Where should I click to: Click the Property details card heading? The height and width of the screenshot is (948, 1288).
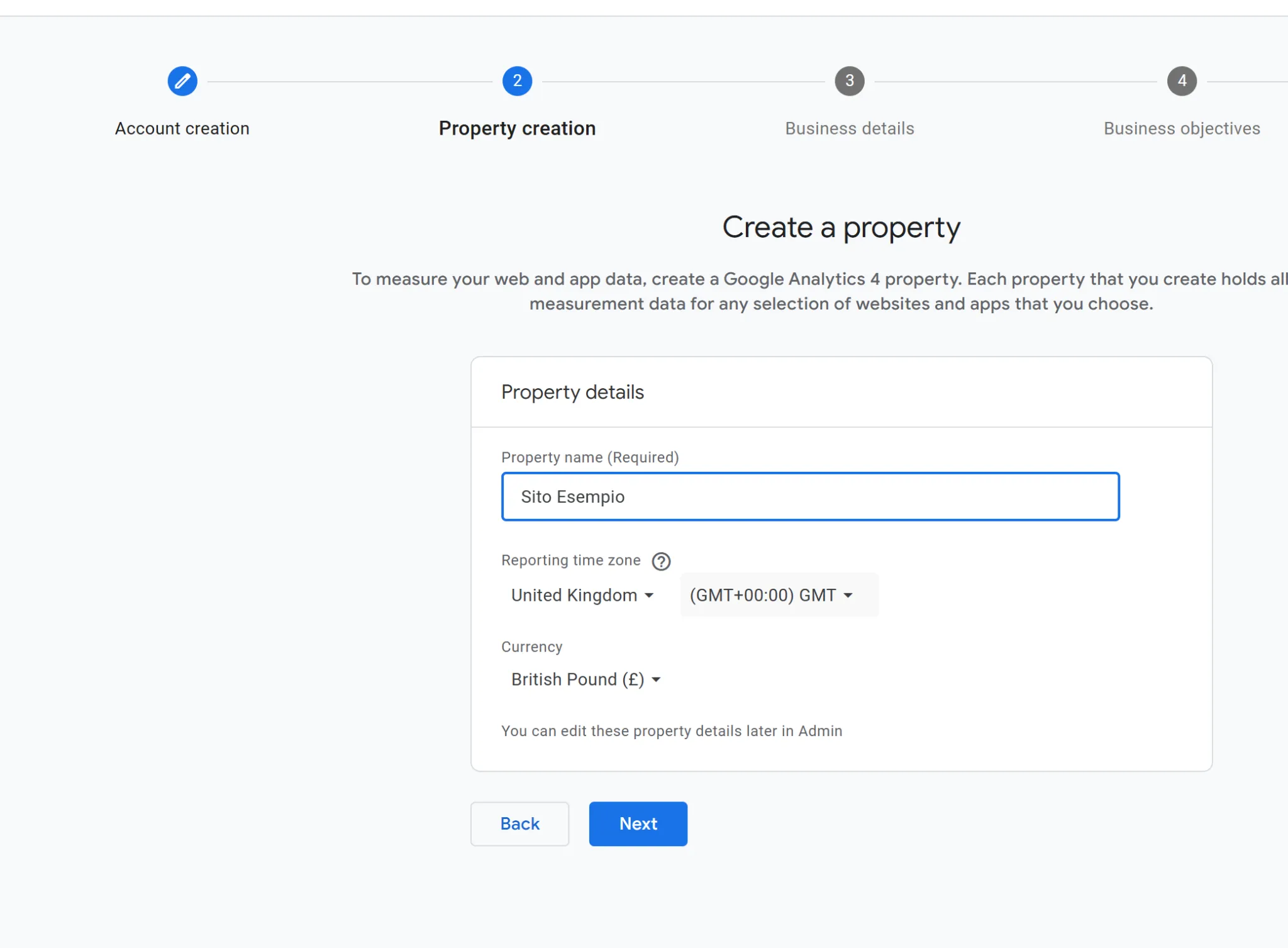click(572, 393)
